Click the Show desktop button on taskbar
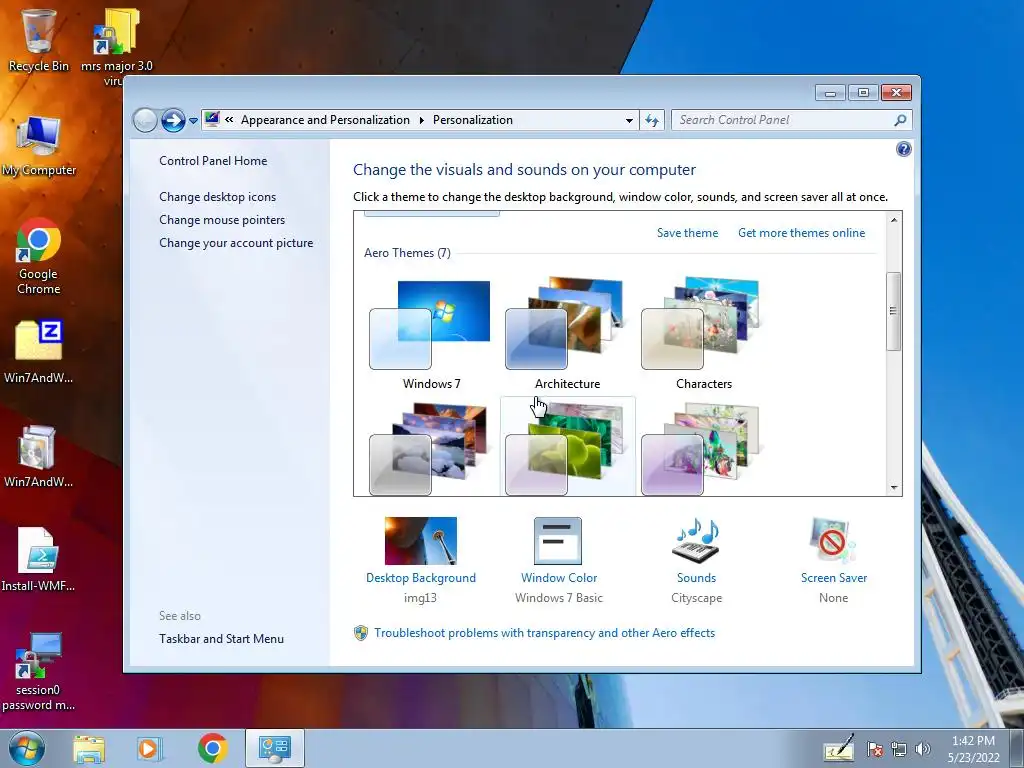This screenshot has height=768, width=1024. click(1017, 748)
